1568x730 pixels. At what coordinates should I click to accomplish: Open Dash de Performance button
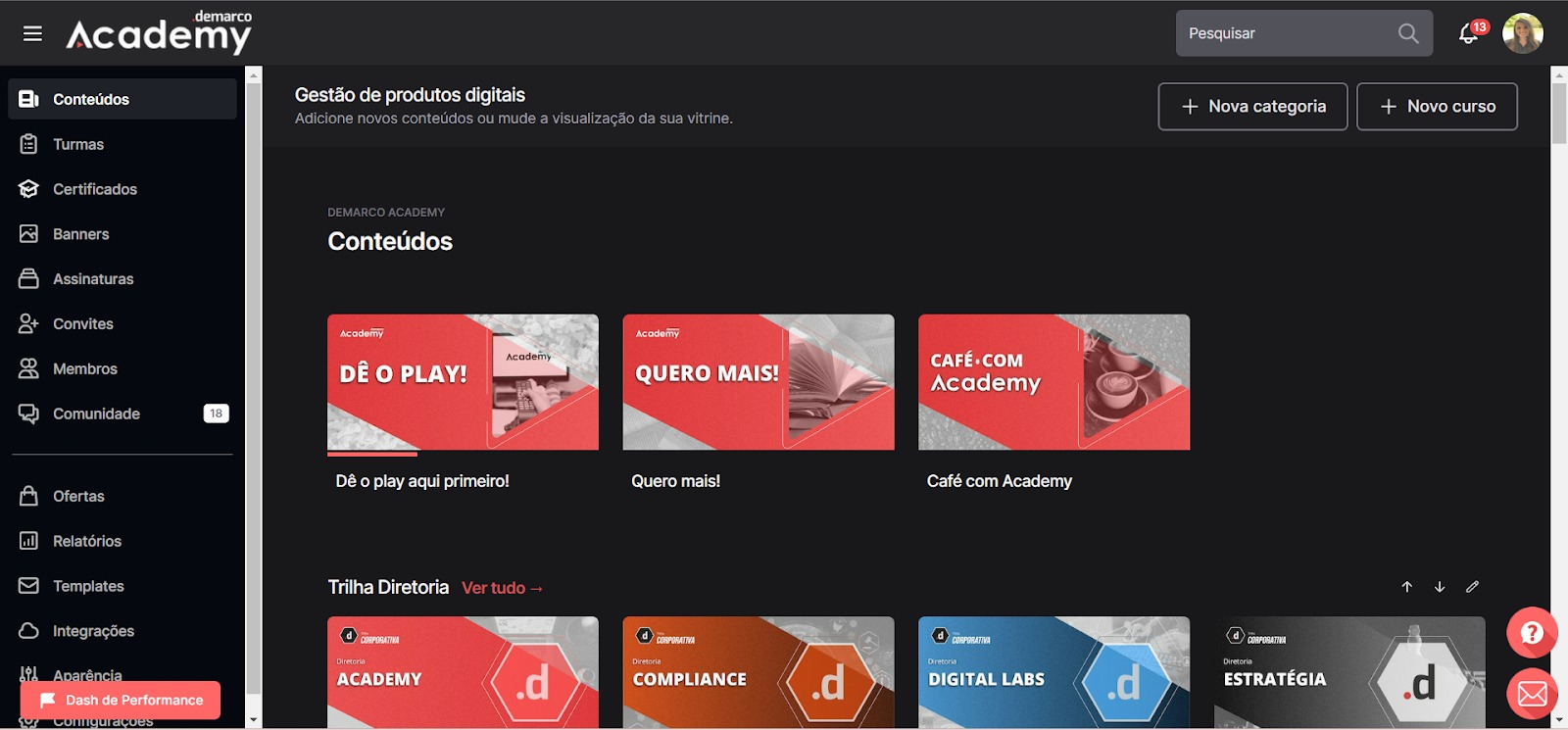[121, 700]
